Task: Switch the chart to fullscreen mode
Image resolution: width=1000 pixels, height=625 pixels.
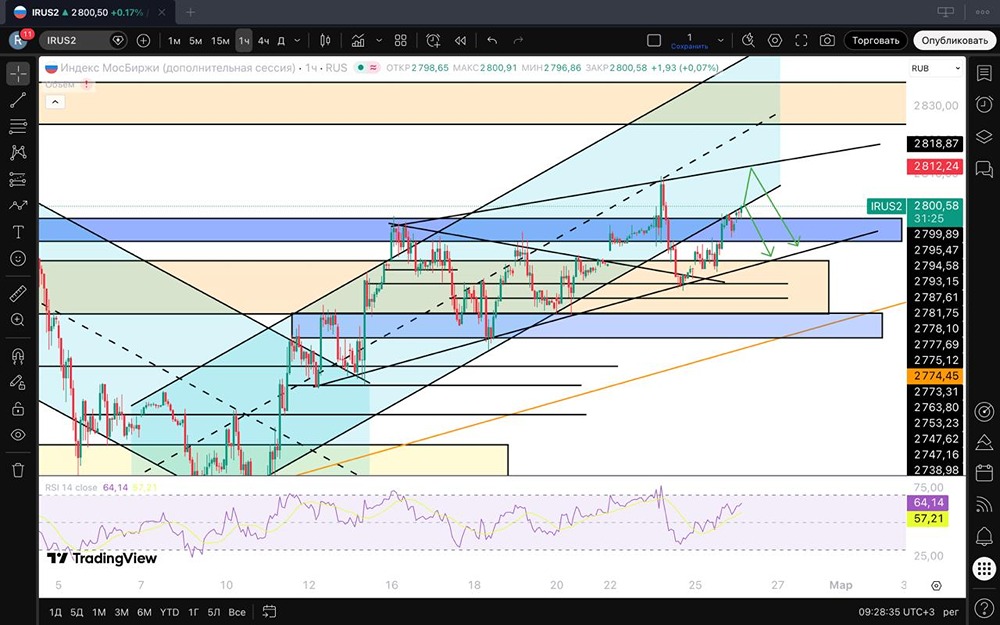Action: tap(801, 41)
